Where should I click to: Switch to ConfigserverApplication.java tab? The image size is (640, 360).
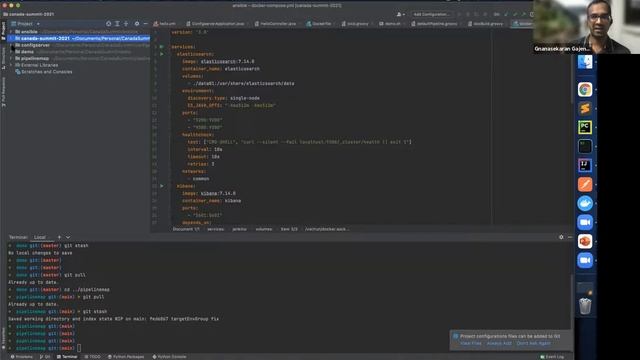pos(215,24)
